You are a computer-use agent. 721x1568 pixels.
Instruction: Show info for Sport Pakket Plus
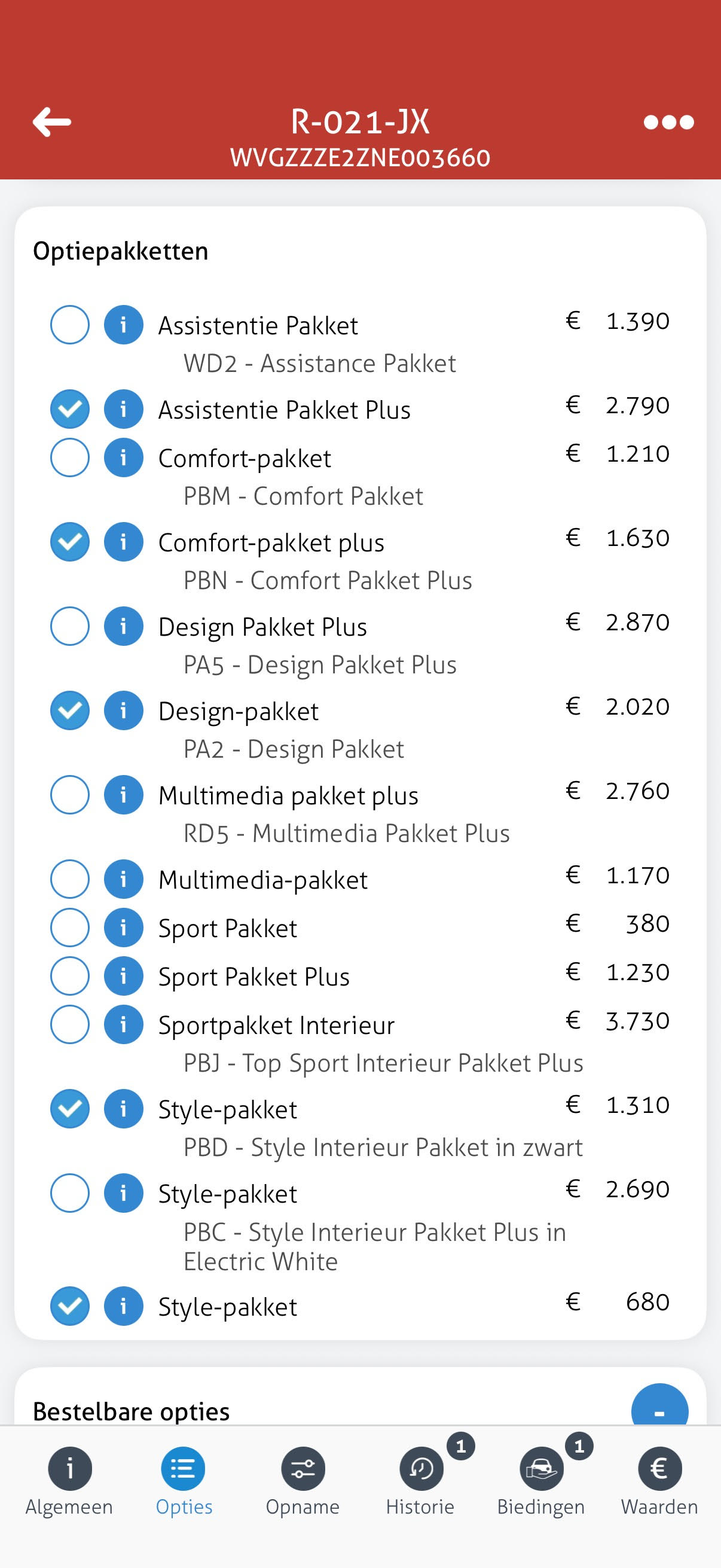coord(124,976)
